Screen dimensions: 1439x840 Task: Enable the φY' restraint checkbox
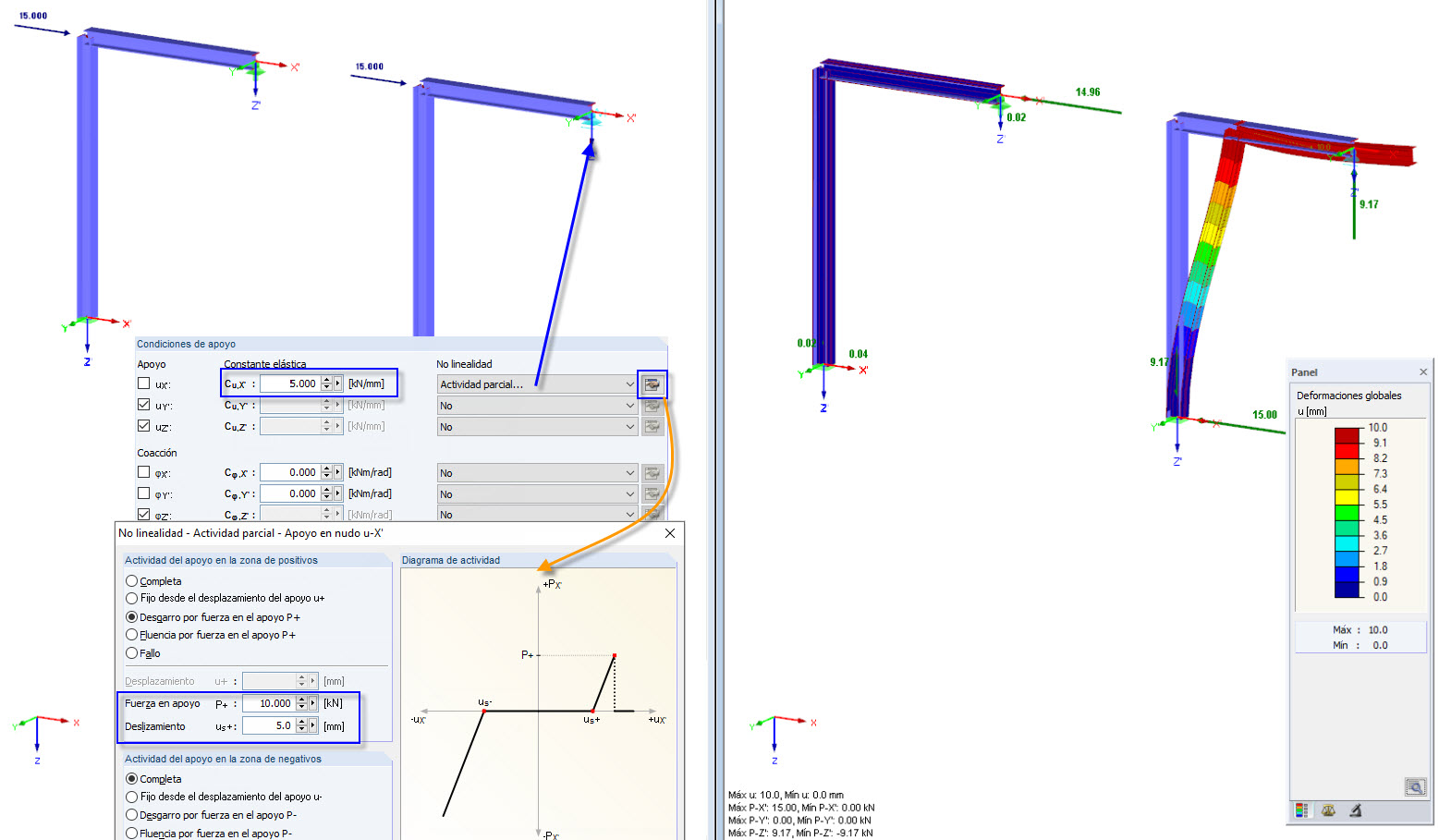click(x=143, y=493)
